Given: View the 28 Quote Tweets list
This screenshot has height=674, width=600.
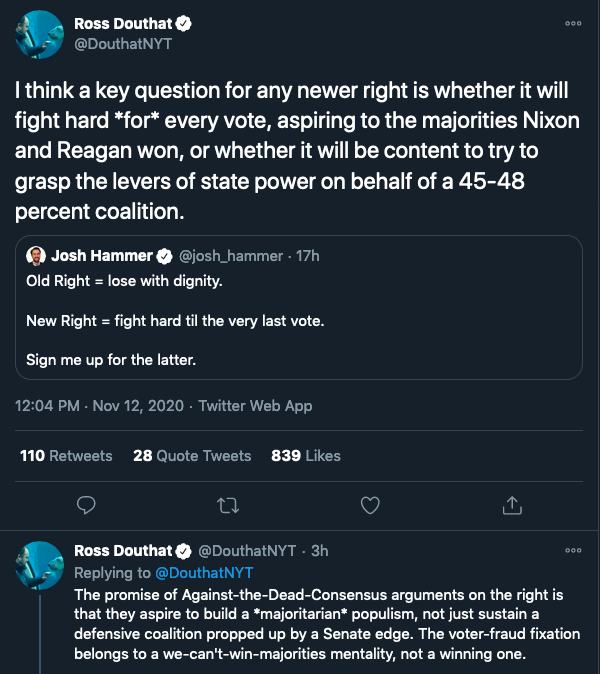Looking at the screenshot, I should (192, 455).
